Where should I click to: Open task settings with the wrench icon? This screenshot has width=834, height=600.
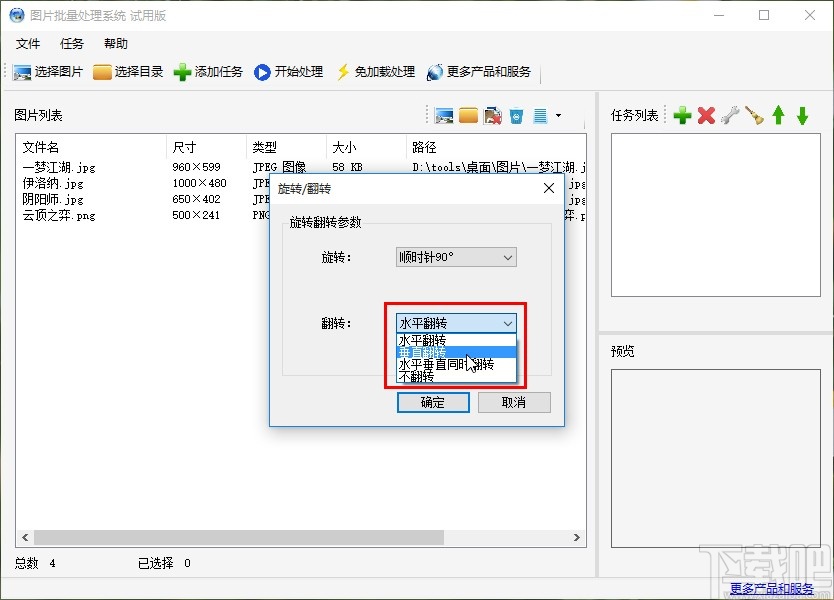[729, 114]
